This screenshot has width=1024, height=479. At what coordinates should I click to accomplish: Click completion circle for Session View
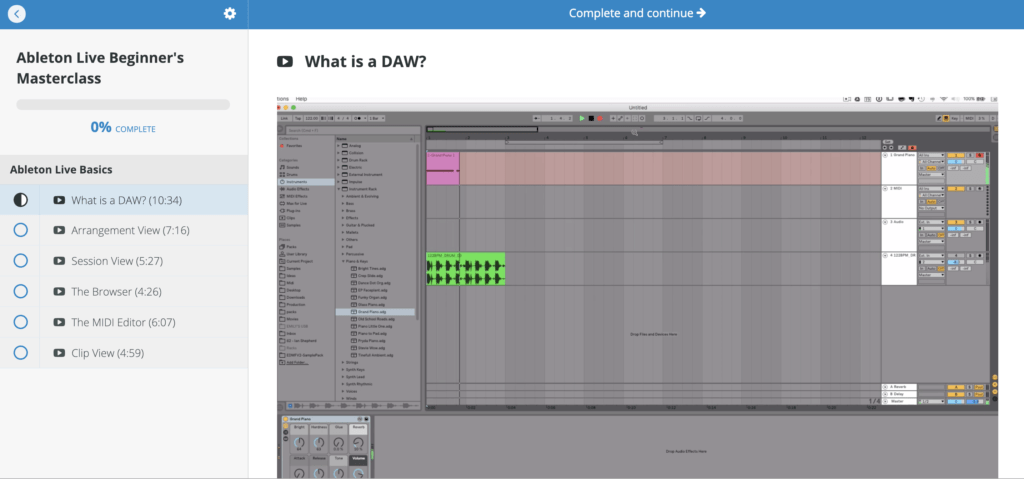pyautogui.click(x=21, y=261)
